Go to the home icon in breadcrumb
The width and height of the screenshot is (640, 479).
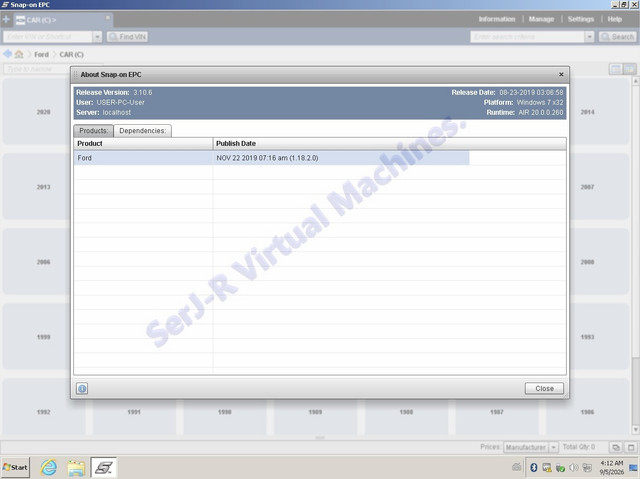pos(19,54)
